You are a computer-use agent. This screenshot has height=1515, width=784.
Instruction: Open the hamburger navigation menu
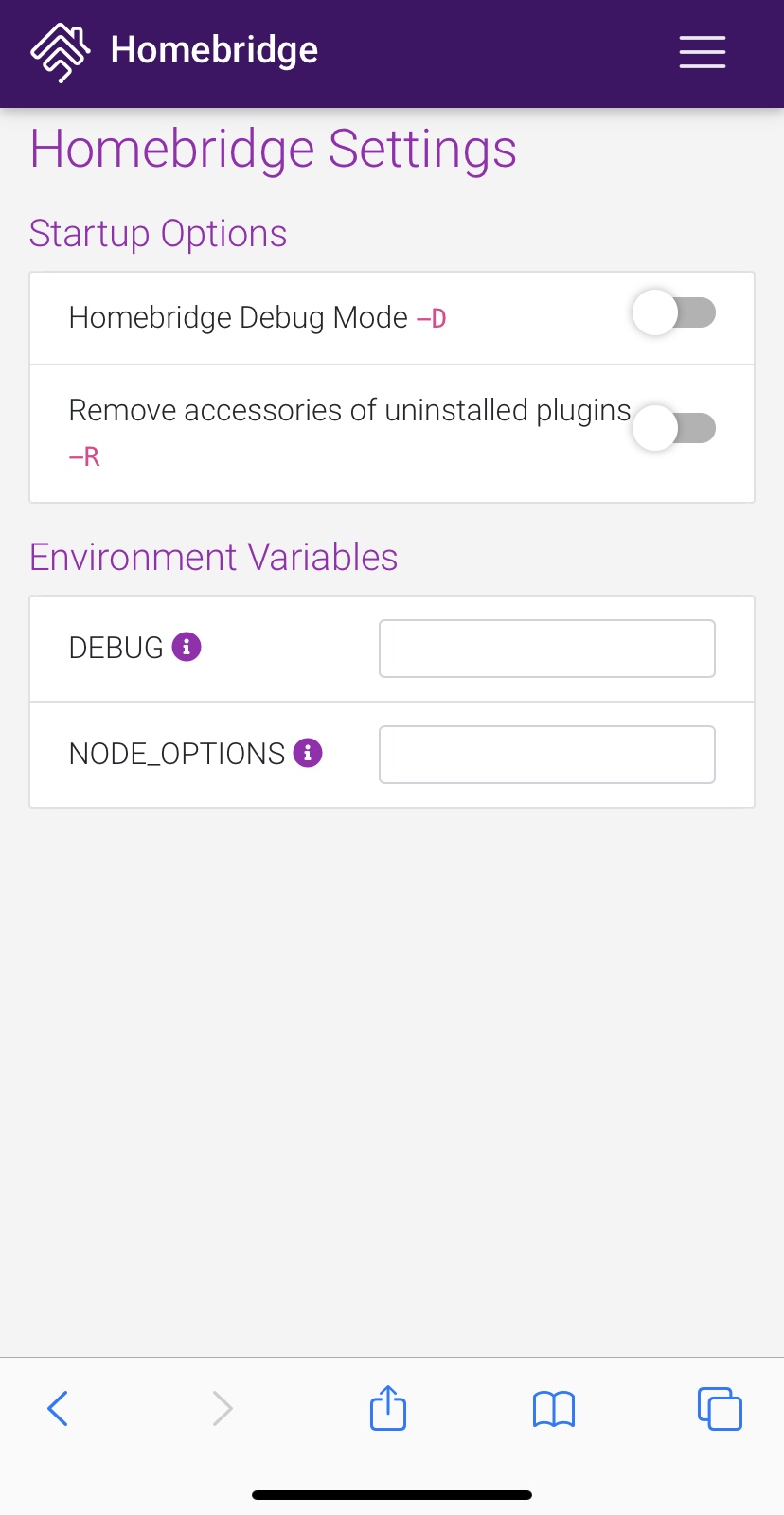(702, 53)
